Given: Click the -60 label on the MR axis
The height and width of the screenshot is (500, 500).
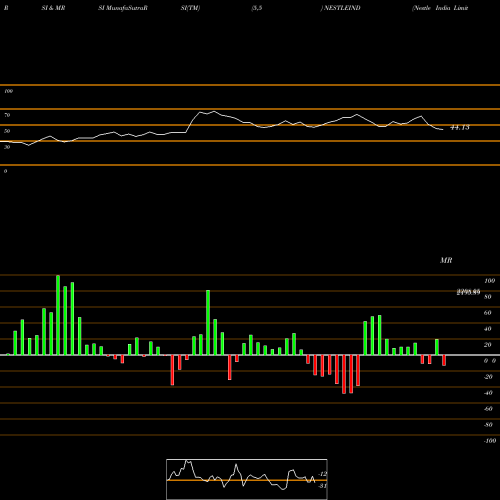Looking at the screenshot, I should (x=488, y=409).
